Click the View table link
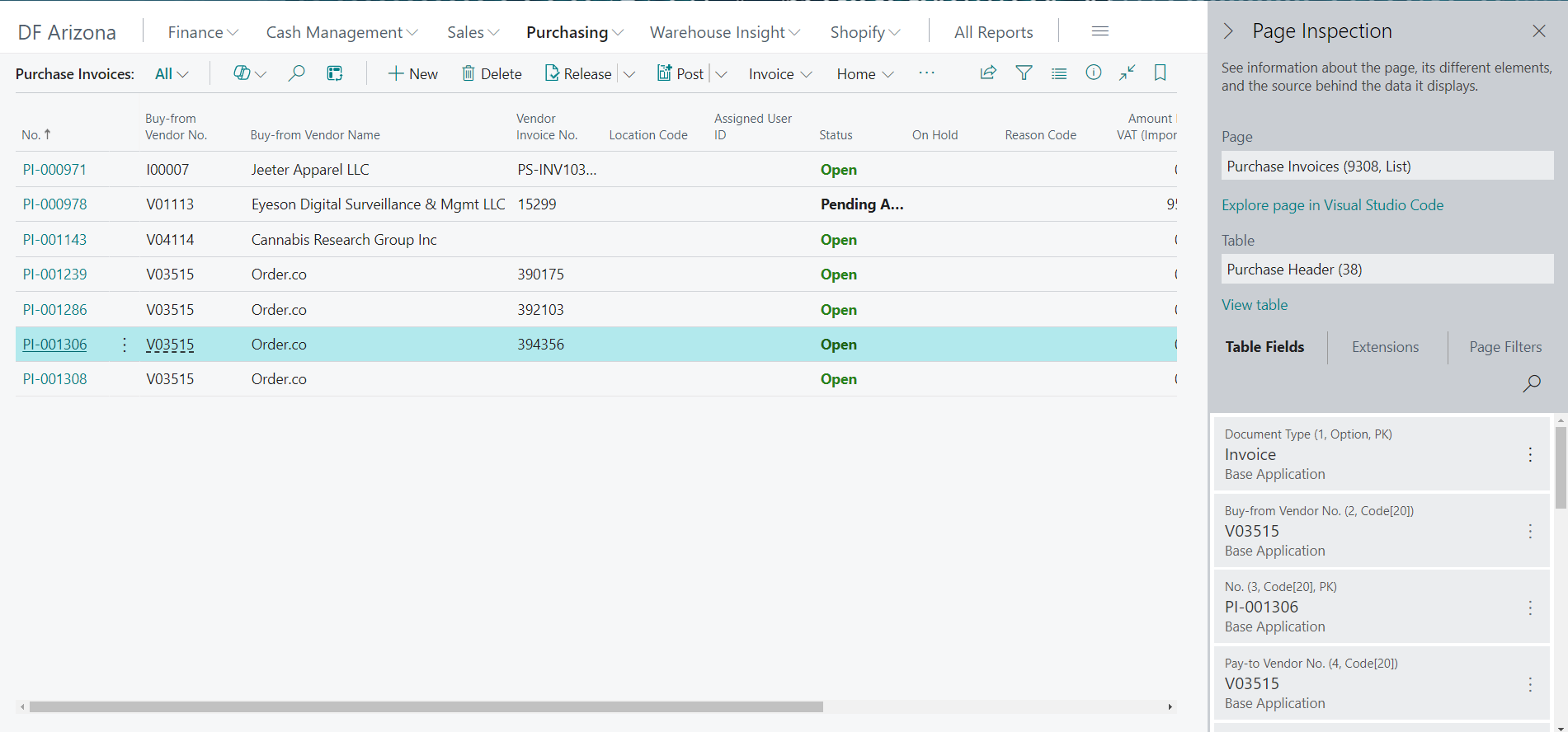1568x732 pixels. pyautogui.click(x=1255, y=305)
